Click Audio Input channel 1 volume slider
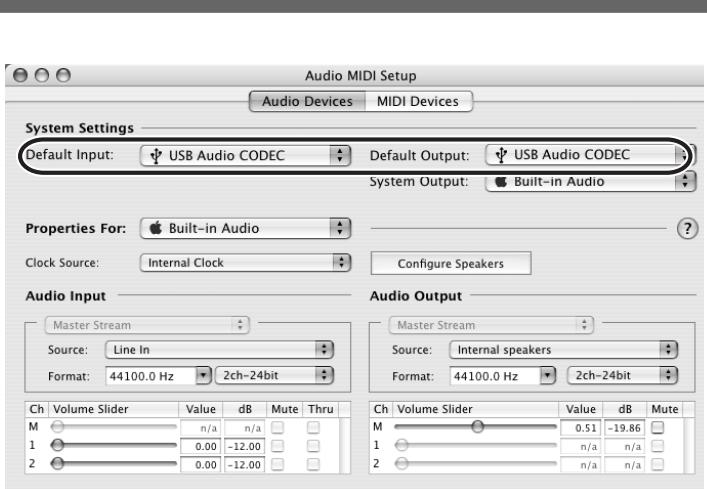This screenshot has height=489, width=707. (x=113, y=445)
